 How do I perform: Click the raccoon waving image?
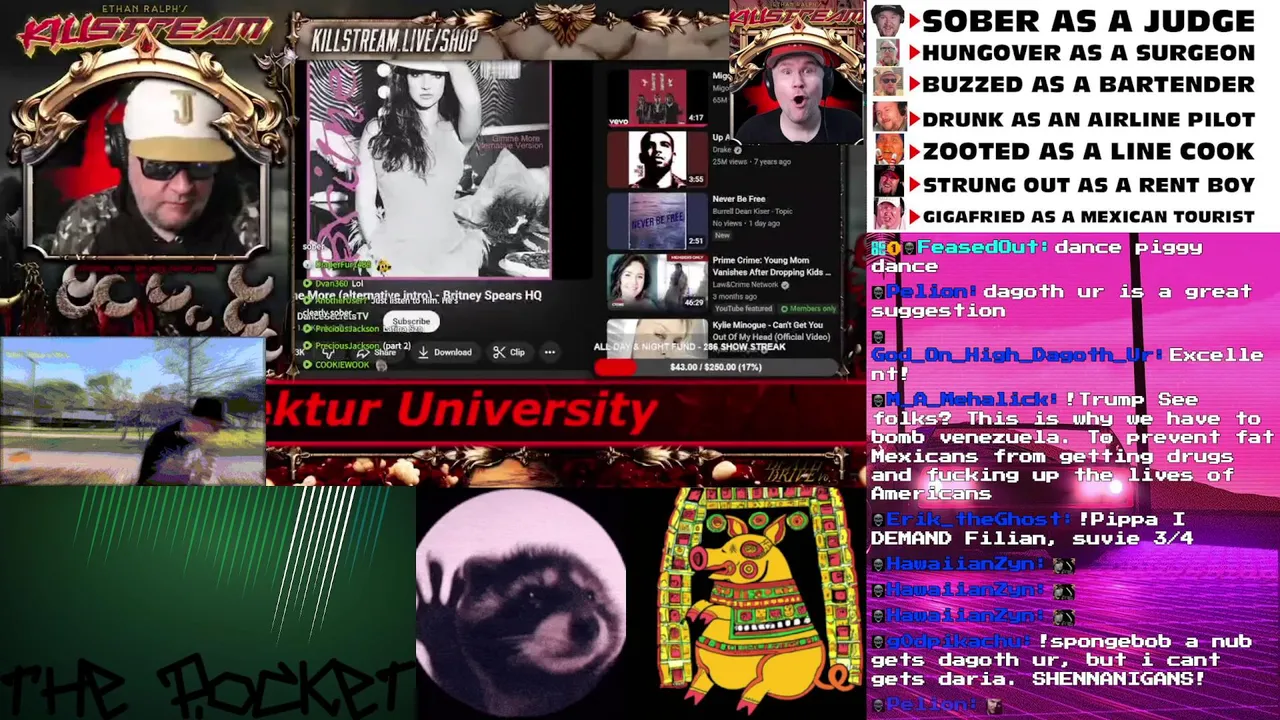[521, 603]
